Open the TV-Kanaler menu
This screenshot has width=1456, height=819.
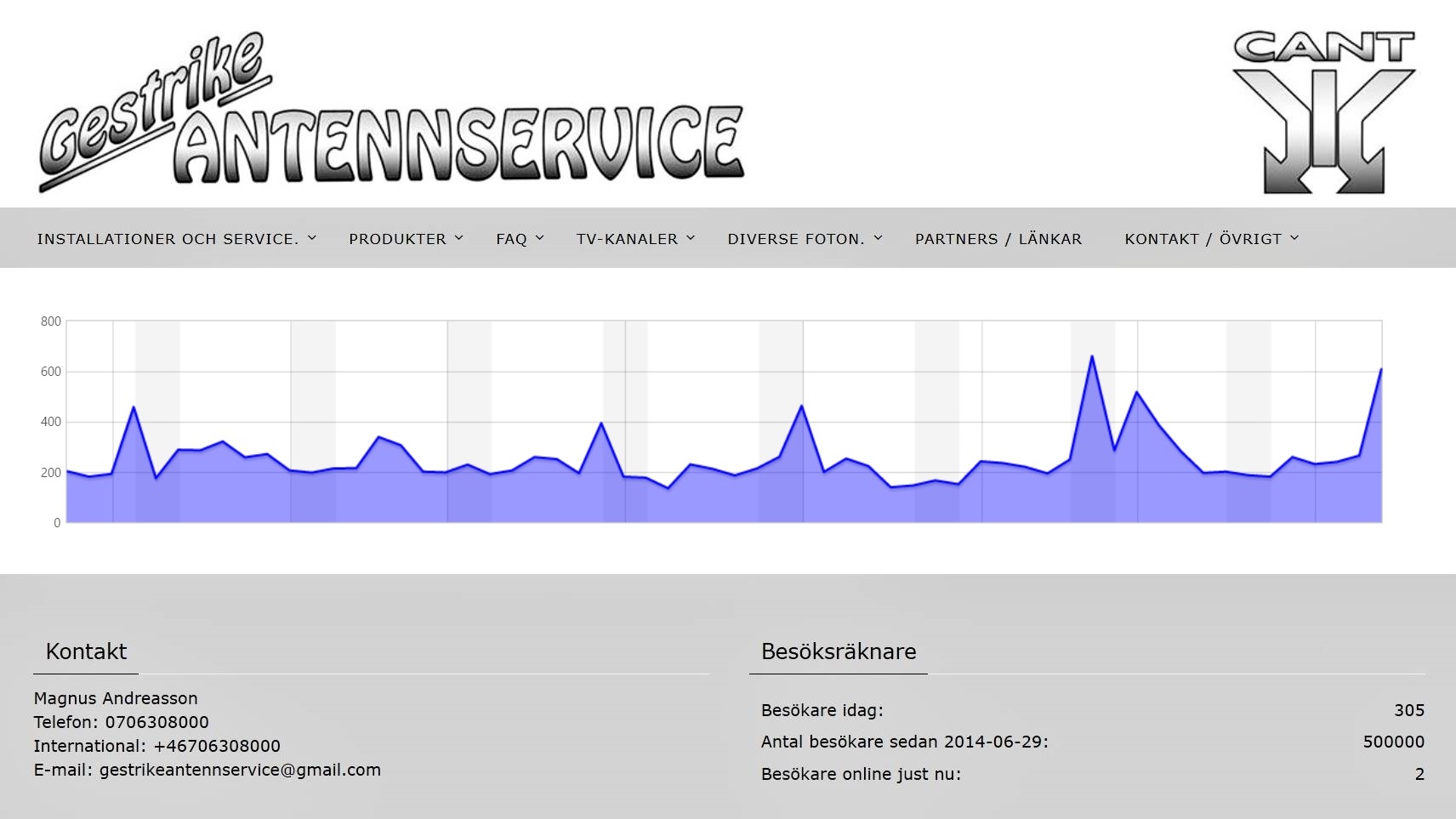click(x=627, y=239)
